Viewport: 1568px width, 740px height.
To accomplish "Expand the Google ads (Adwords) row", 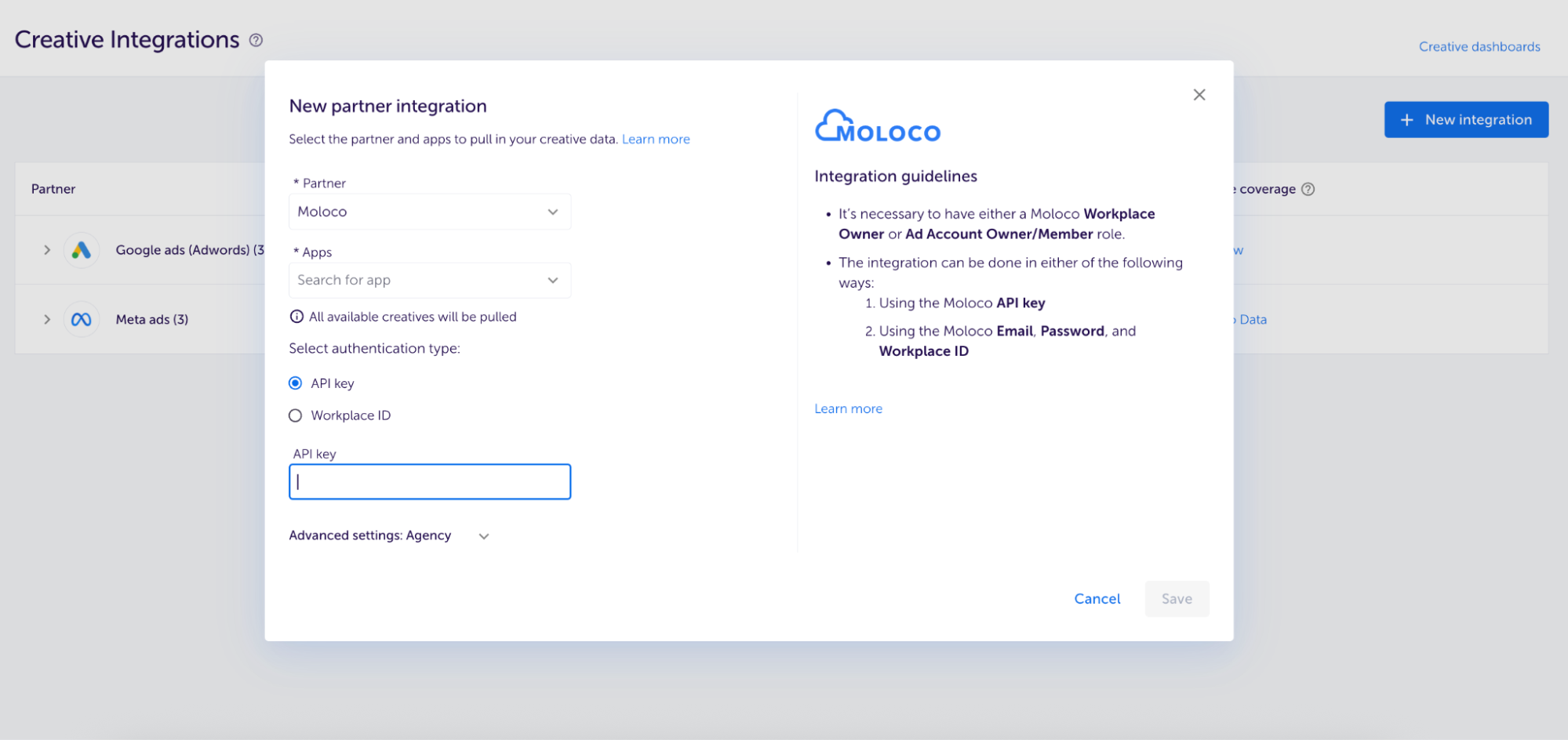I will click(x=47, y=250).
